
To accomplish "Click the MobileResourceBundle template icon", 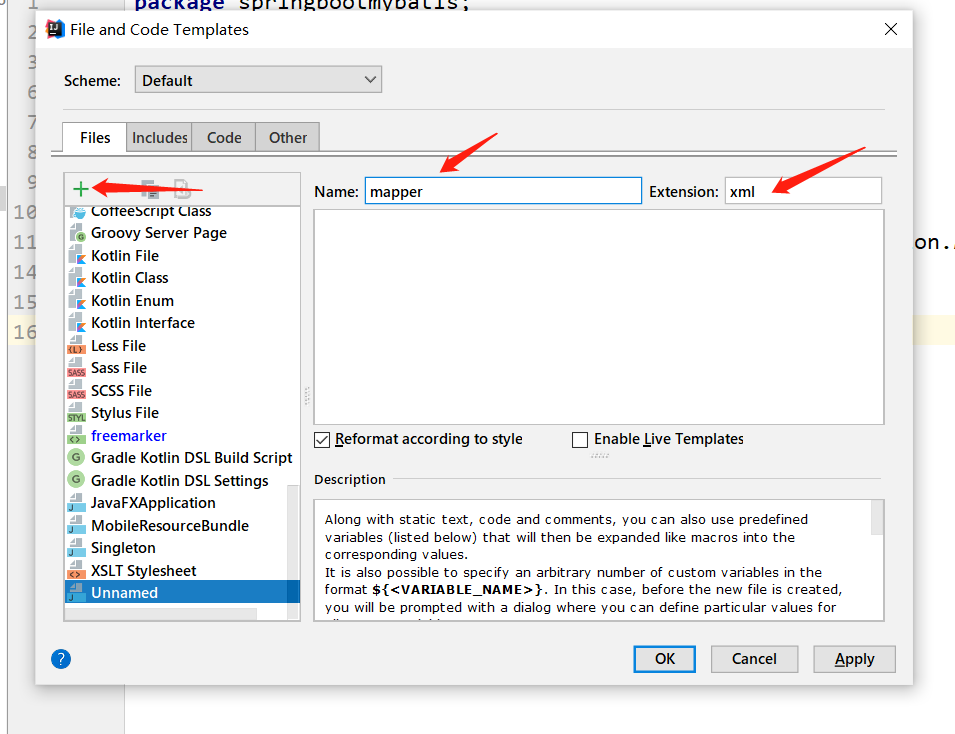I will 76,526.
